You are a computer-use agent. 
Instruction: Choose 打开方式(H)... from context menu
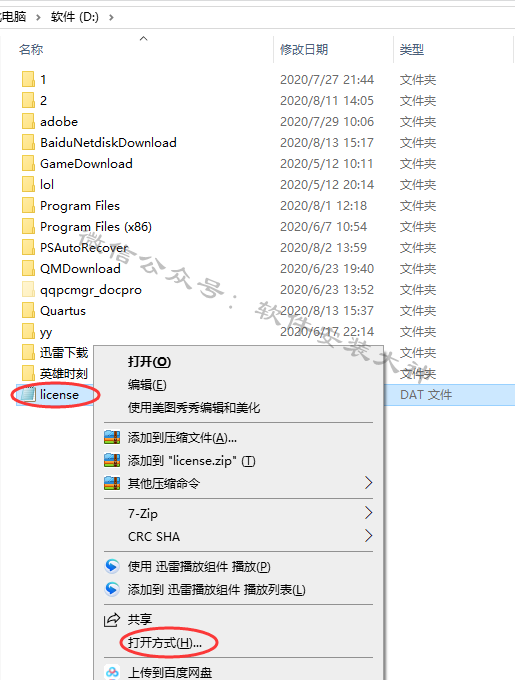pyautogui.click(x=165, y=642)
